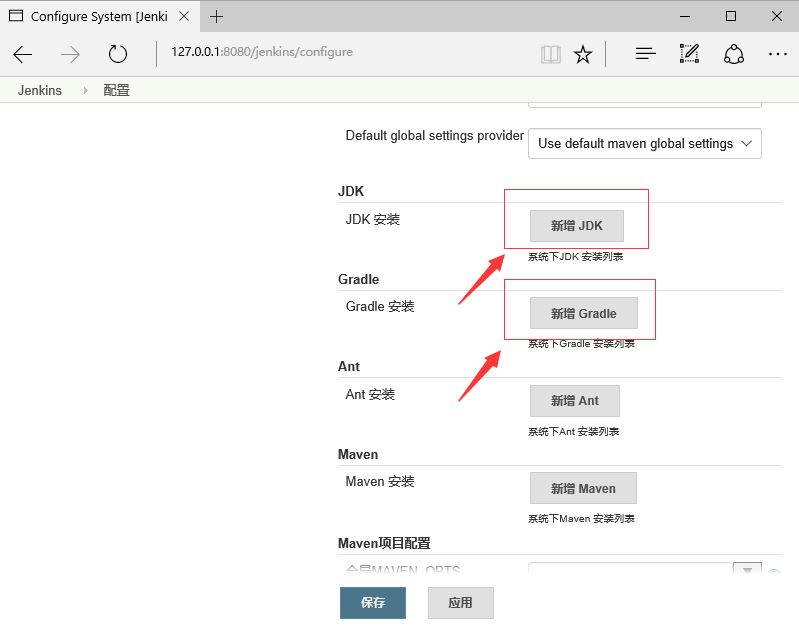Image resolution: width=799 pixels, height=629 pixels.
Task: Click the Default global settings provider label
Action: pos(435,136)
